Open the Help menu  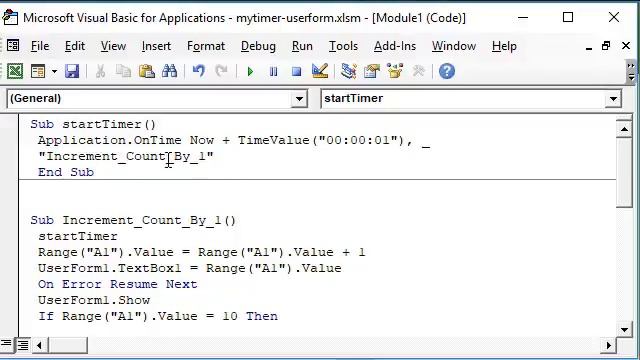click(504, 46)
